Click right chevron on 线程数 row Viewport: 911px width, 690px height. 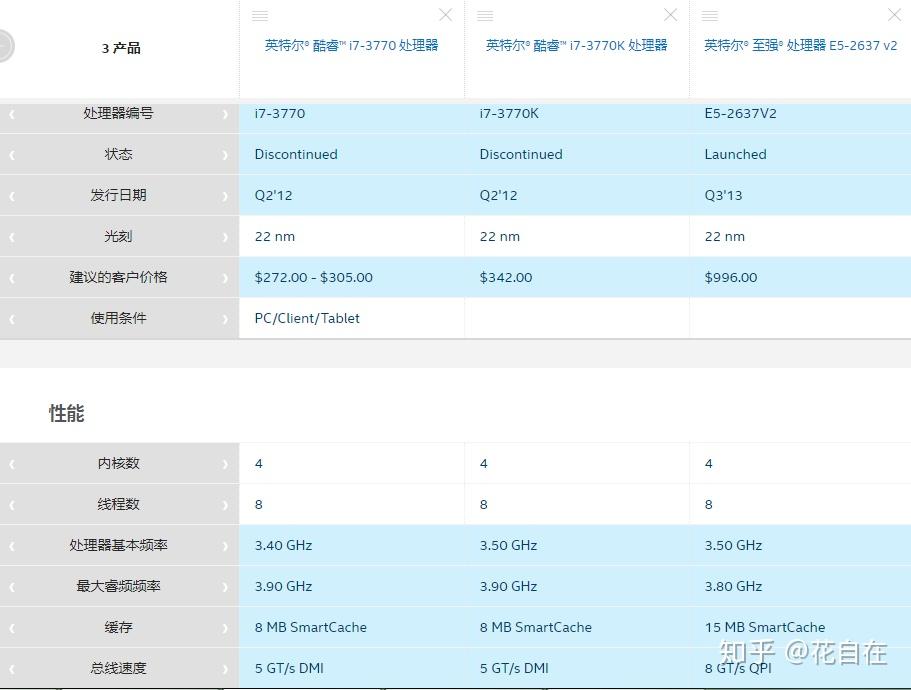point(225,505)
